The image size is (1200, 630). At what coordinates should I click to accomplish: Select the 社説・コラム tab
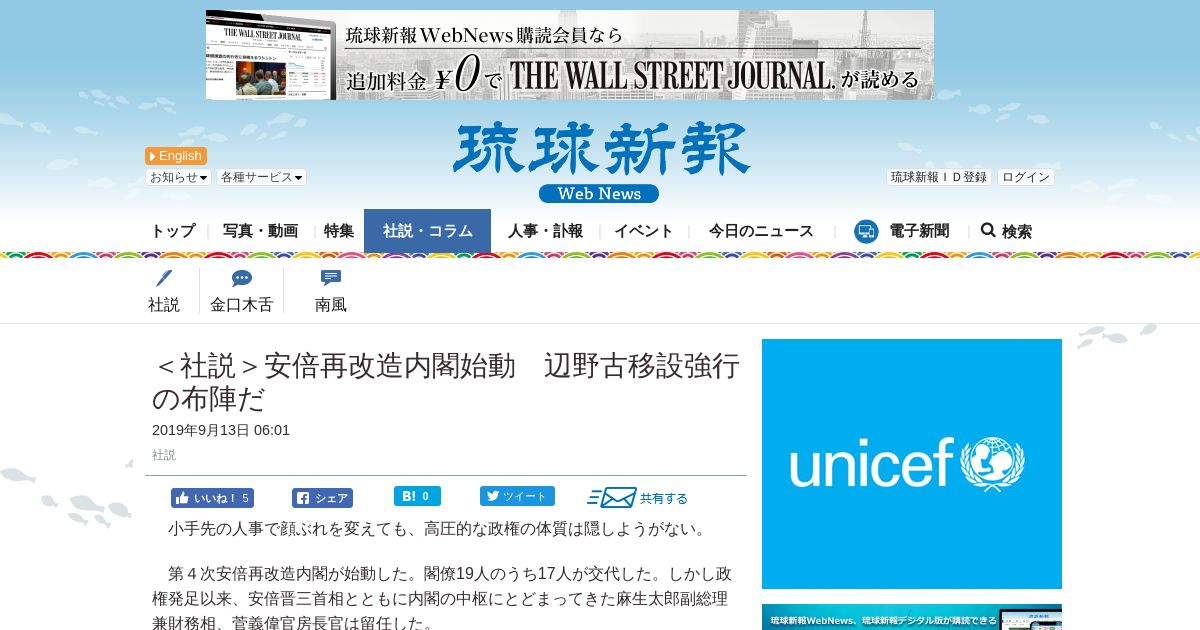point(428,231)
